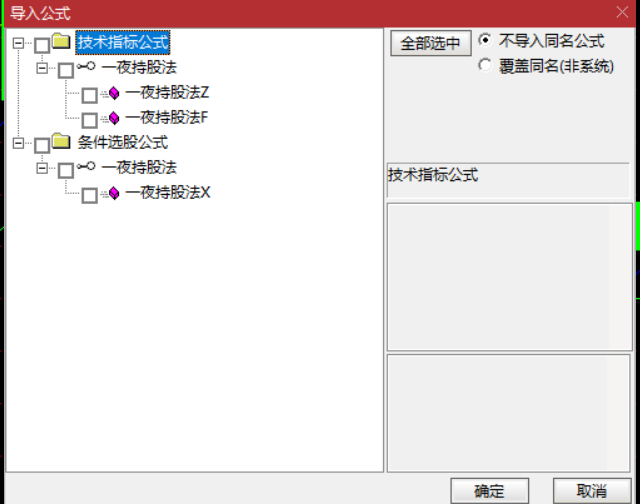The image size is (640, 504).
Task: Click the 技术指标公式 folder icon
Action: pos(61,41)
